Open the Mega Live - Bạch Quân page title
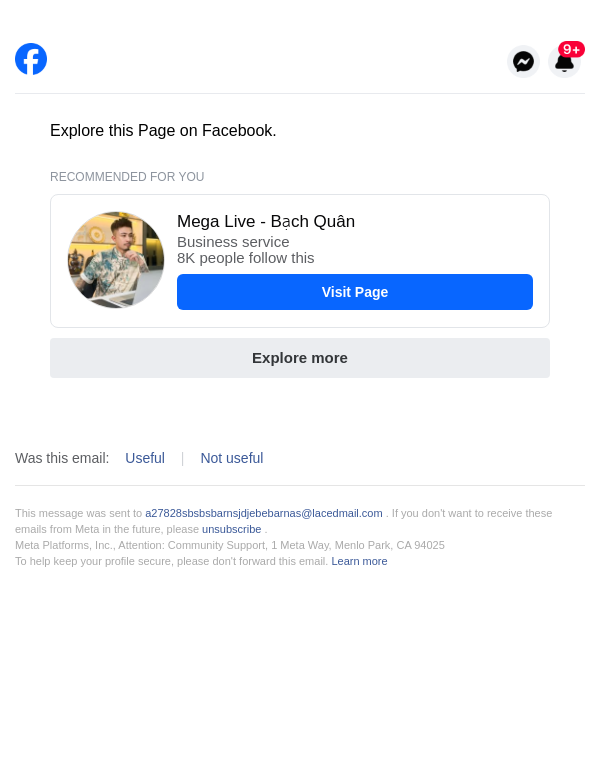600x768 pixels. (266, 222)
